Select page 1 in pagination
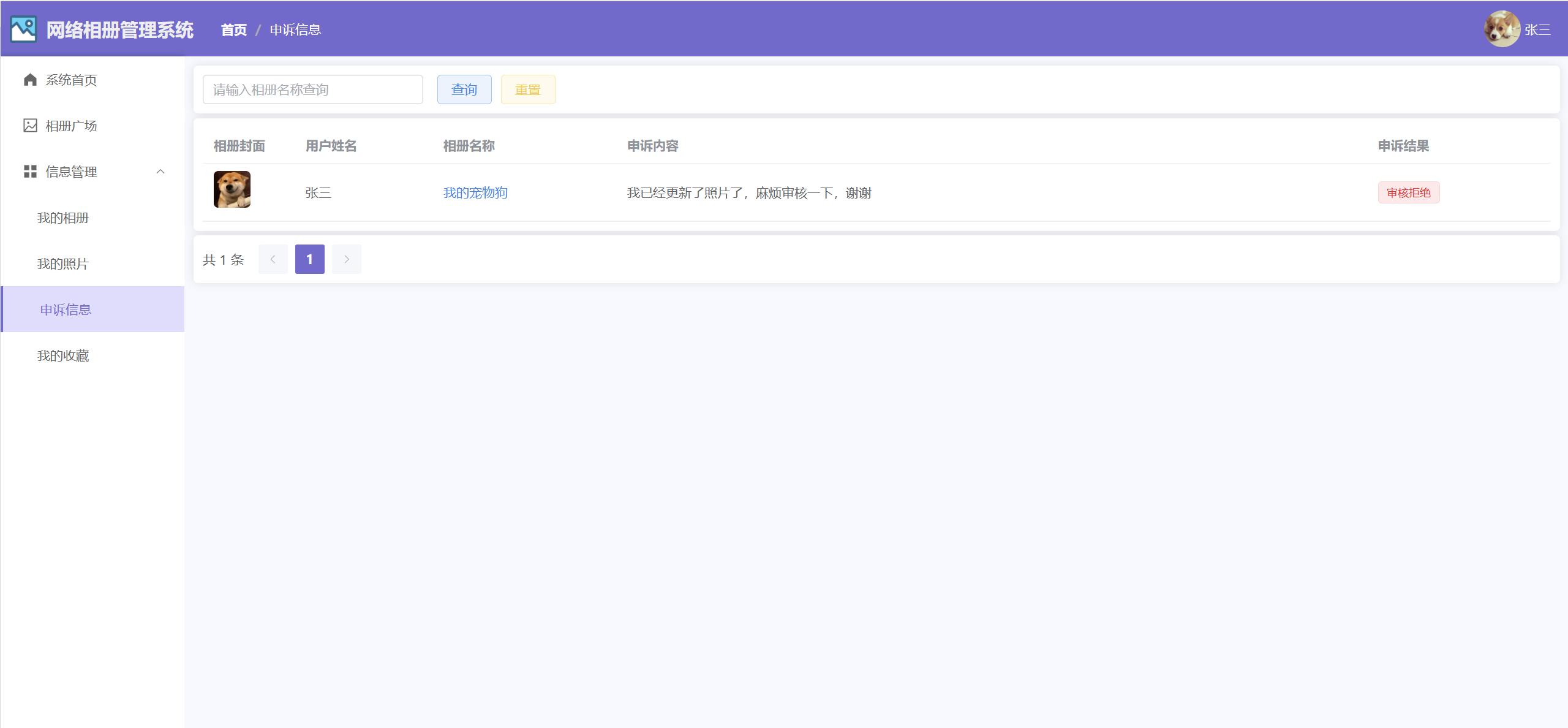 pyautogui.click(x=310, y=259)
